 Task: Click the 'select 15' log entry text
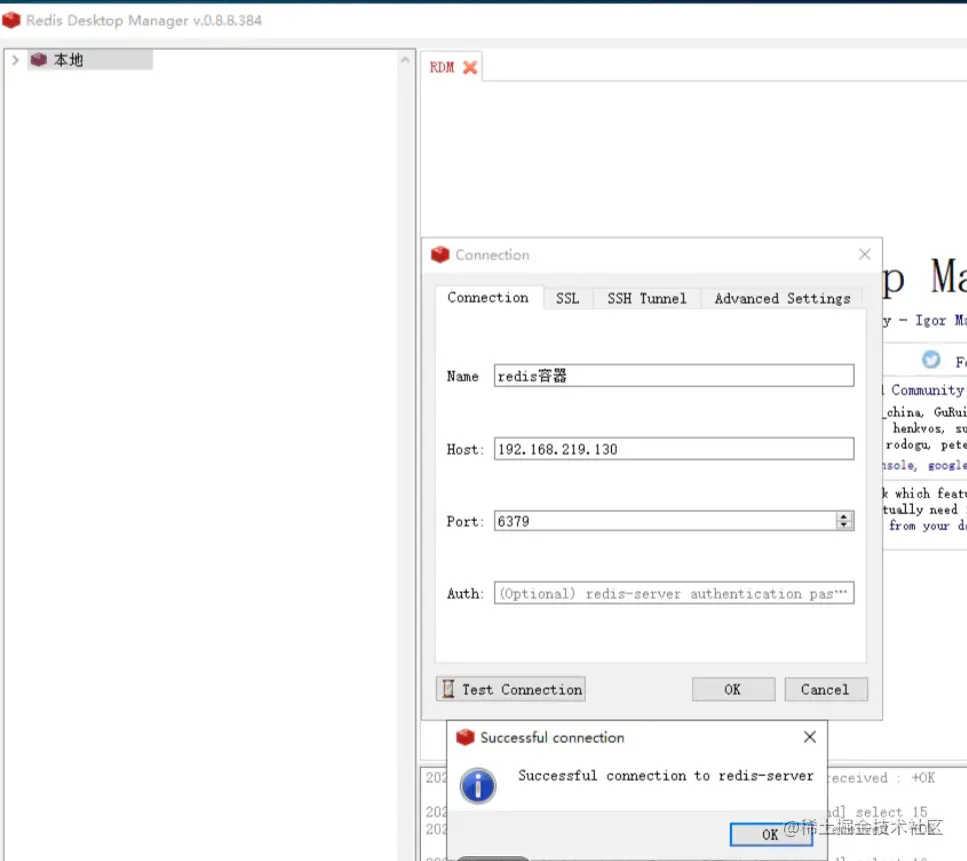[891, 812]
